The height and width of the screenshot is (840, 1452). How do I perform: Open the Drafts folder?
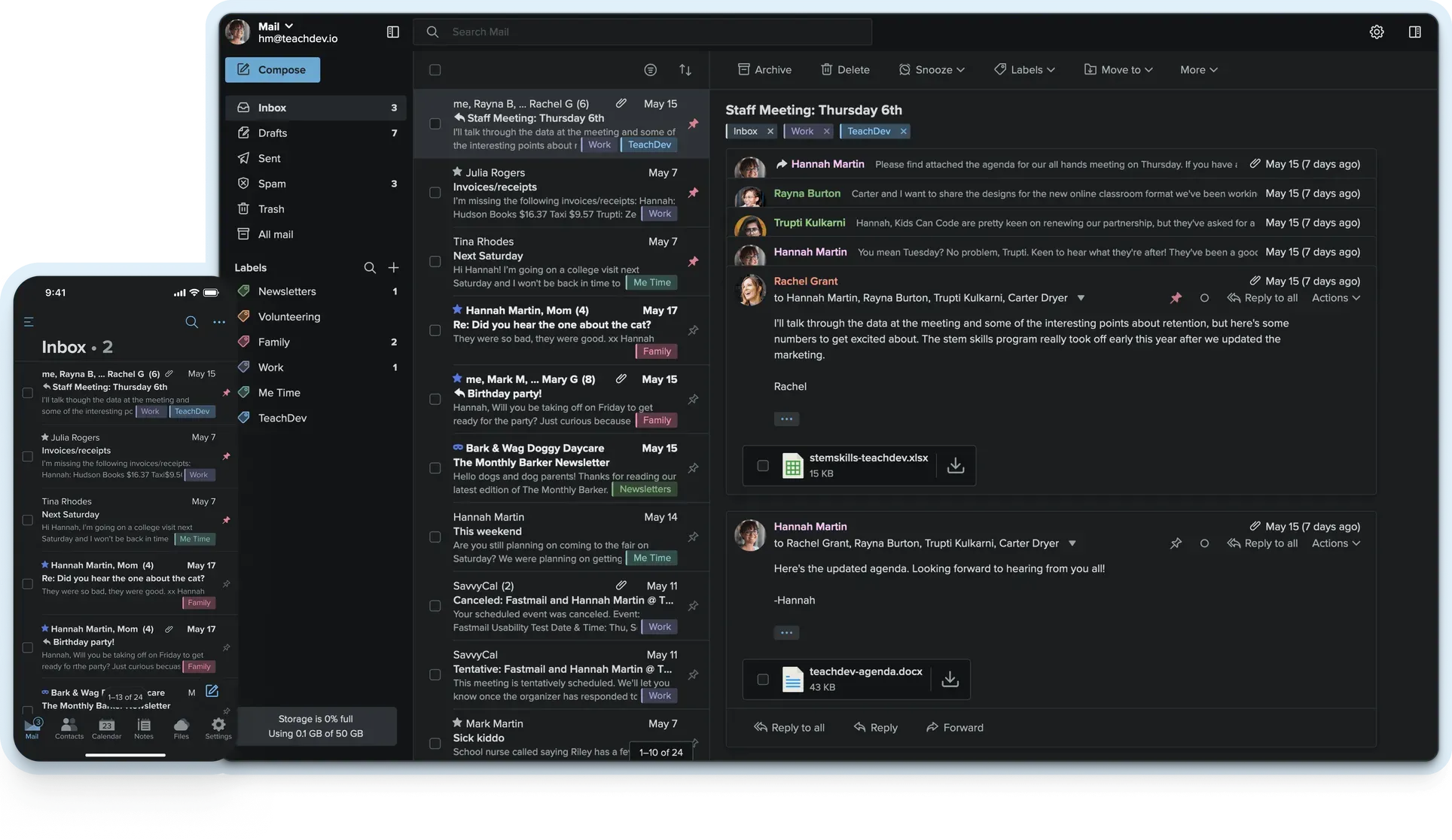(x=272, y=132)
